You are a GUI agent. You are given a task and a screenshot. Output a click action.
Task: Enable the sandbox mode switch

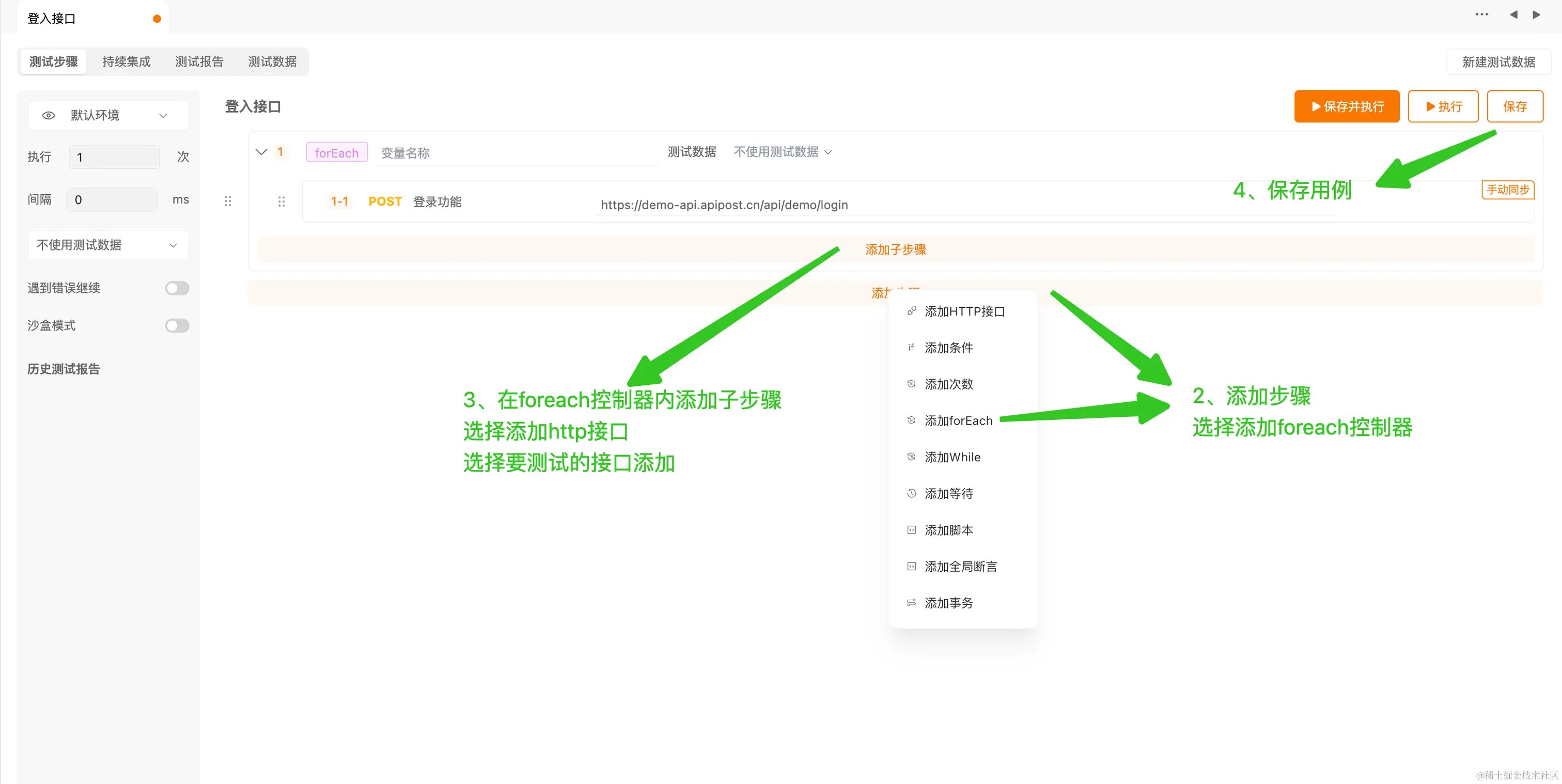coord(177,325)
